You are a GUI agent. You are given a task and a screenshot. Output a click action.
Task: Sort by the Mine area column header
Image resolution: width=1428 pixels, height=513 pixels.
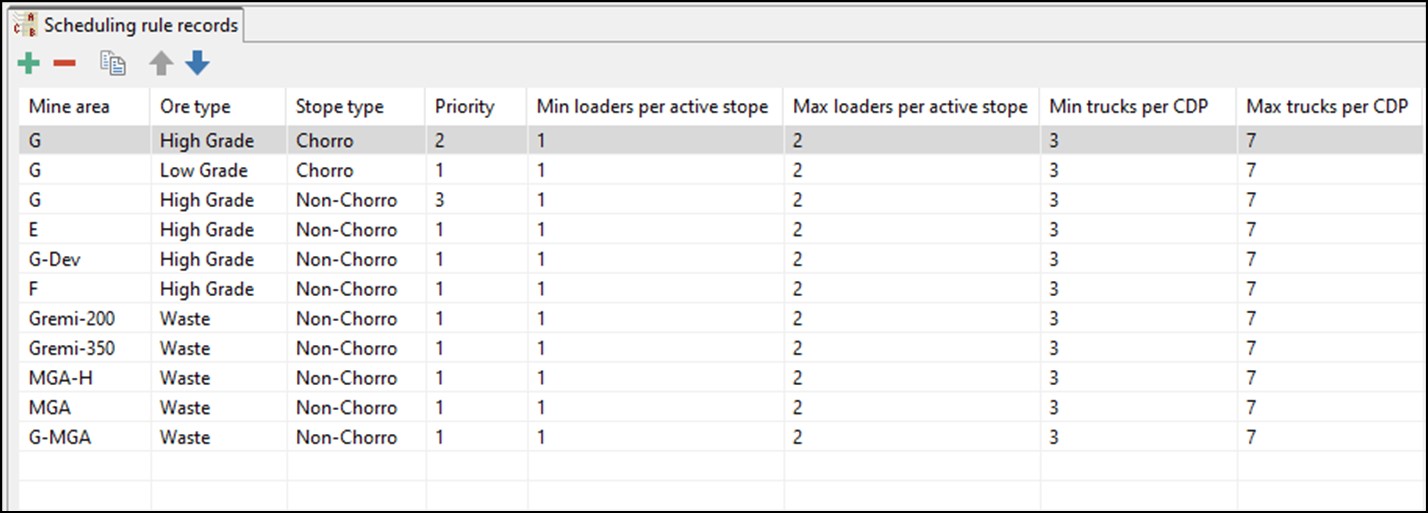click(x=69, y=106)
